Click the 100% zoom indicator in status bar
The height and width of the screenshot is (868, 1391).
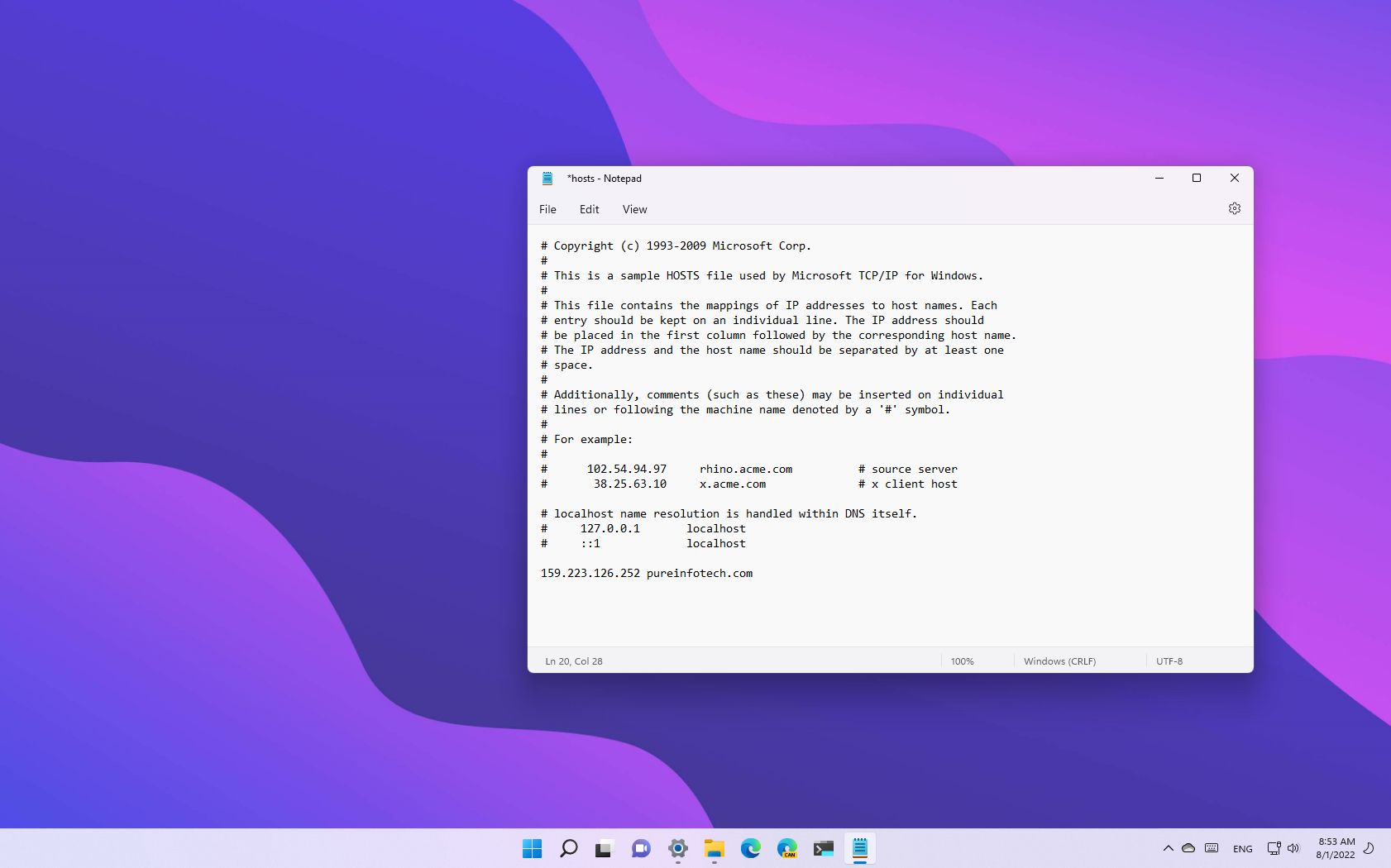point(963,661)
